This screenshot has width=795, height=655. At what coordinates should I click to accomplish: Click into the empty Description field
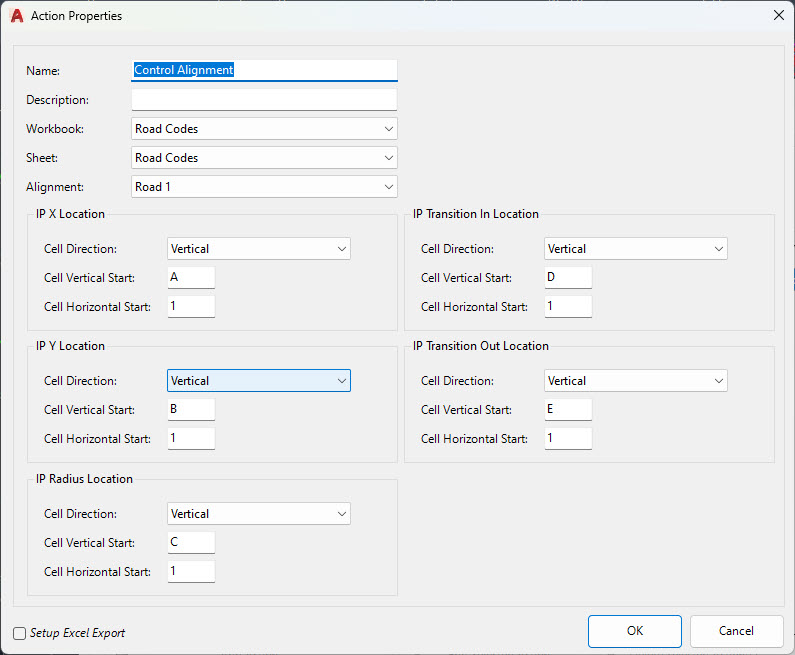[x=264, y=99]
